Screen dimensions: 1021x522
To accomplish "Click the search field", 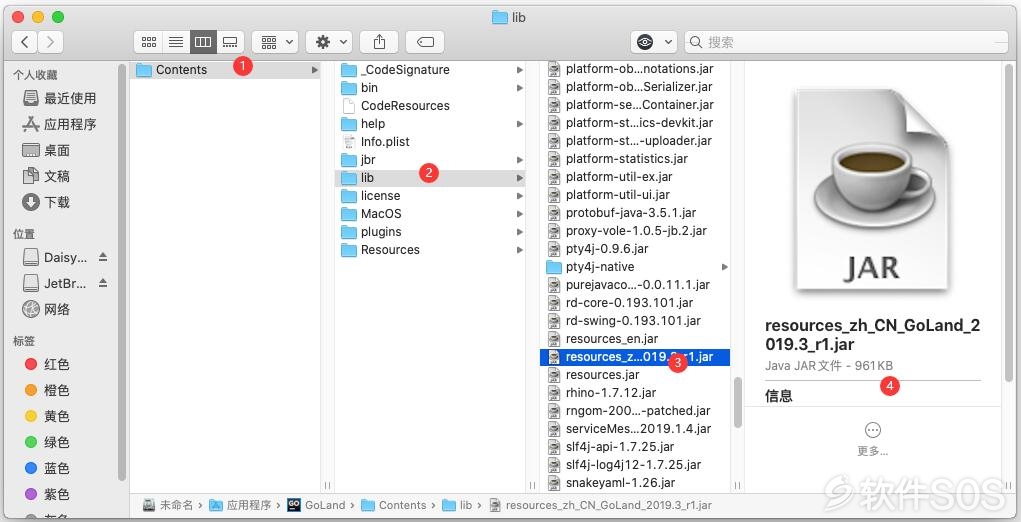I will pos(846,42).
